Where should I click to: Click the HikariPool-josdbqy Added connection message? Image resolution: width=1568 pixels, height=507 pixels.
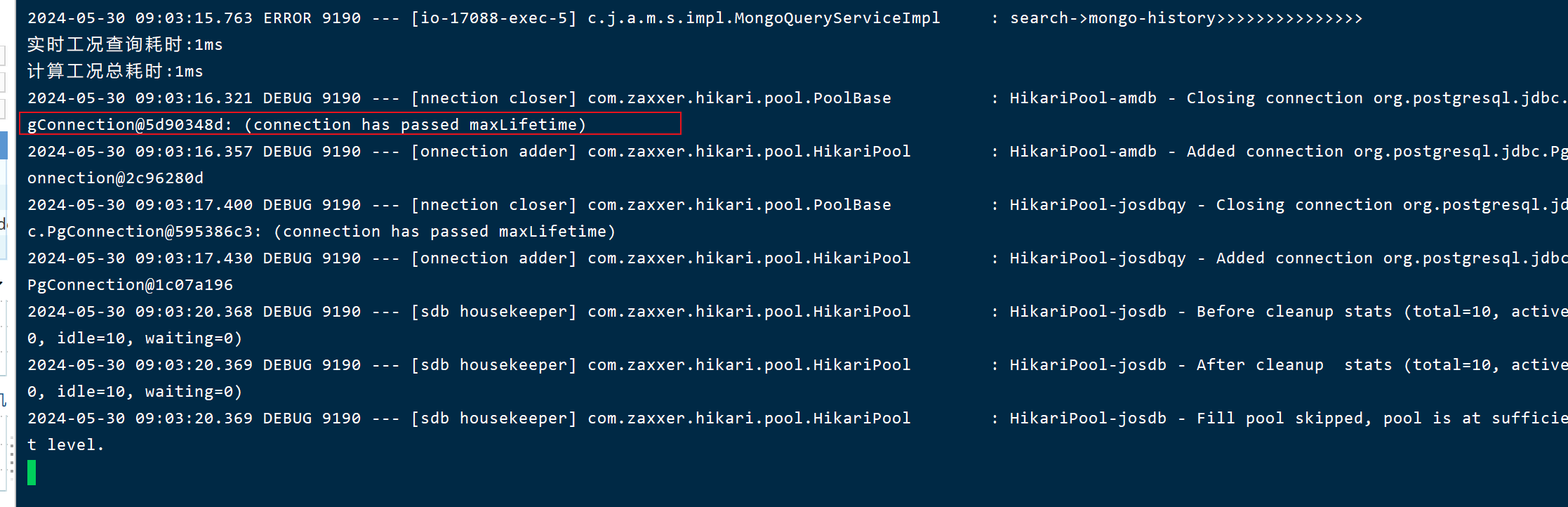click(1289, 258)
